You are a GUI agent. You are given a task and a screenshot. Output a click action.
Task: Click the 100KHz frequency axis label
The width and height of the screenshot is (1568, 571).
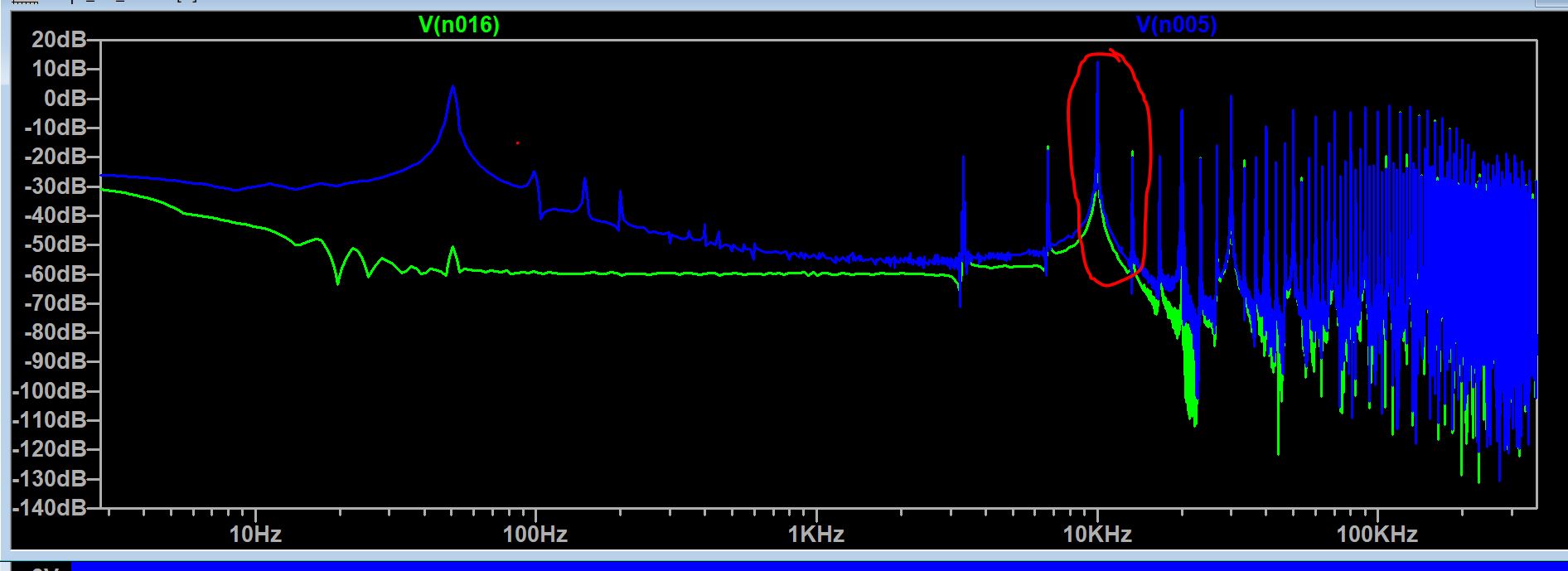[1377, 535]
